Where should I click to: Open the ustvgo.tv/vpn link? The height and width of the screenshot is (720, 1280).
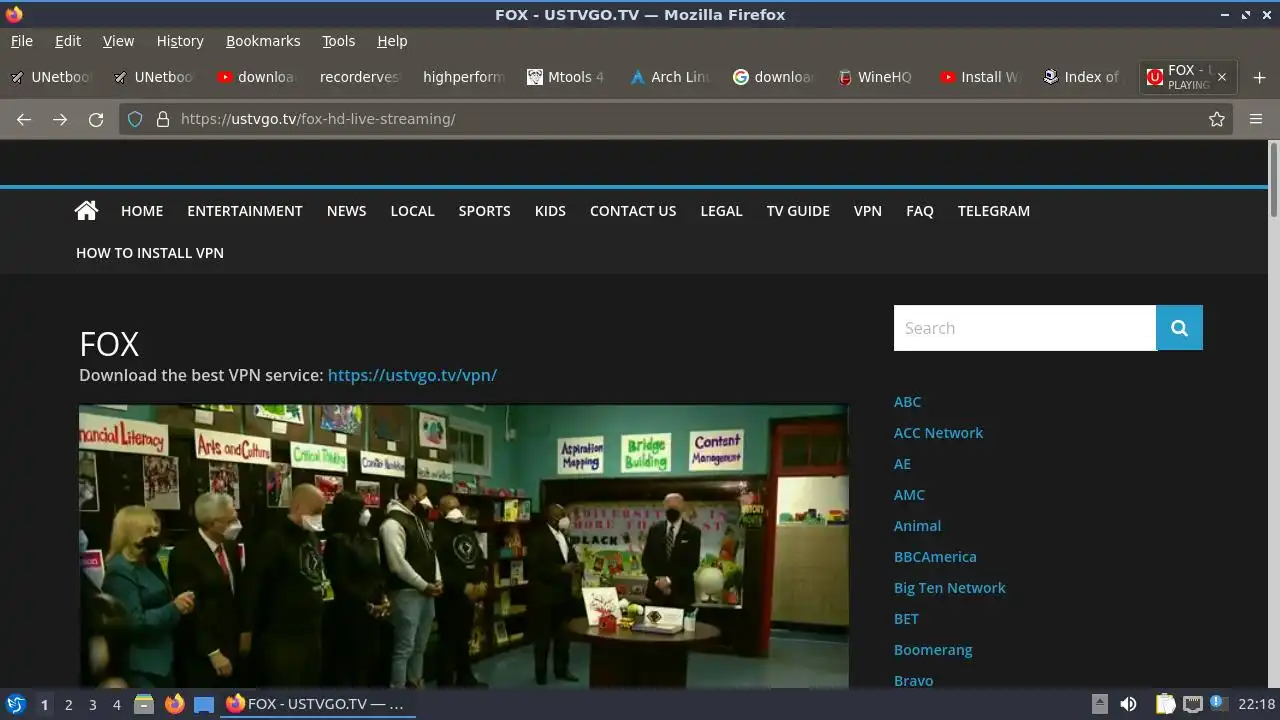(412, 375)
